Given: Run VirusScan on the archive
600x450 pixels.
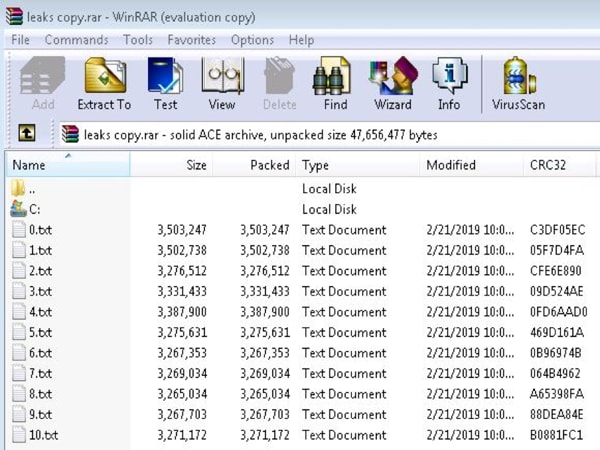Looking at the screenshot, I should pos(519,75).
